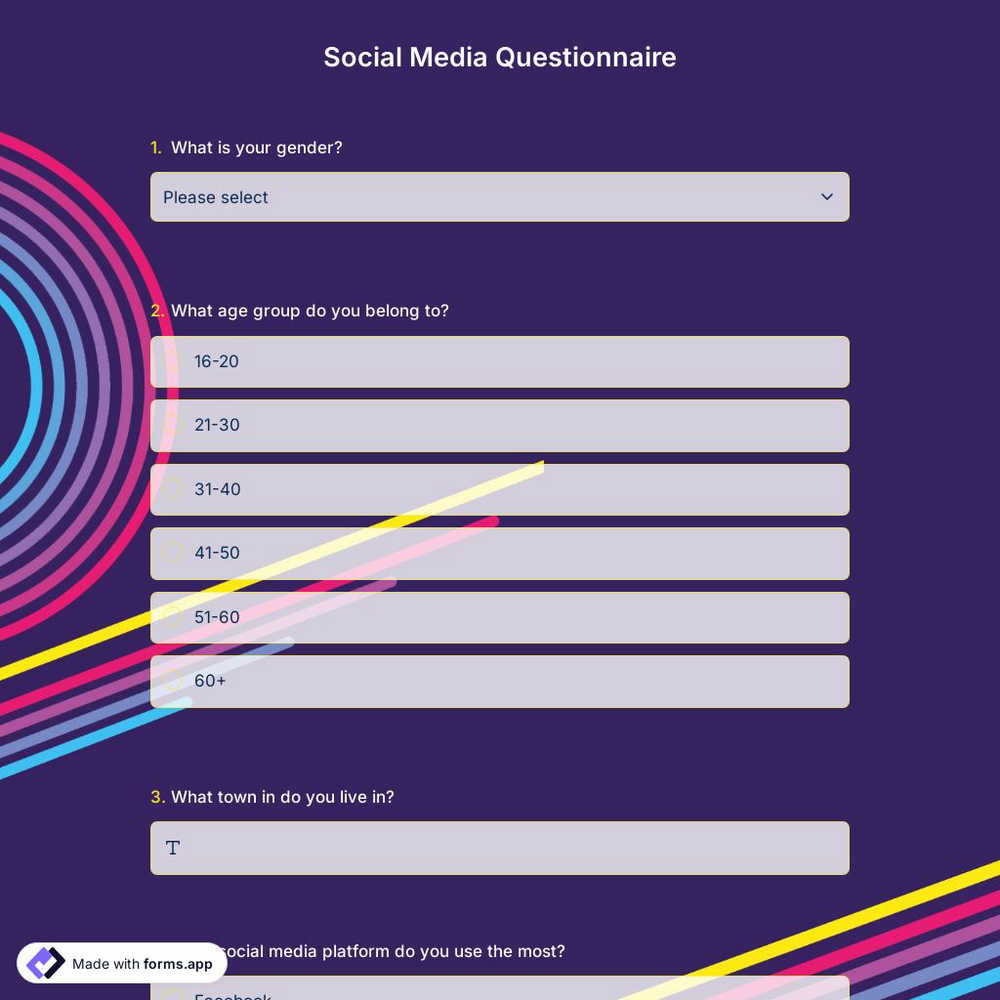Select the 16-20 age radio button

coord(173,361)
